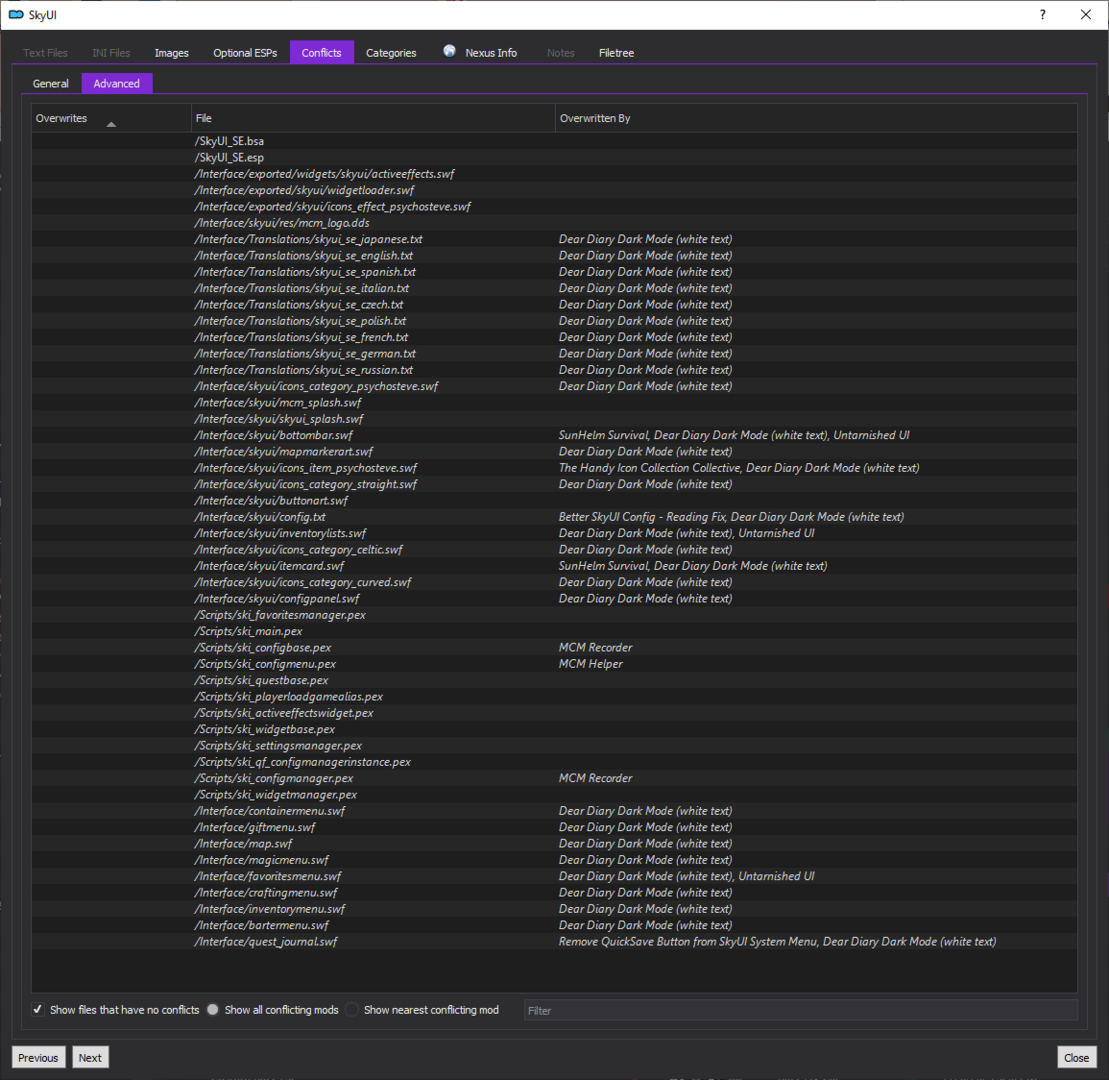Select the craftingmenu.swf file row
Image resolution: width=1109 pixels, height=1080 pixels.
(554, 893)
